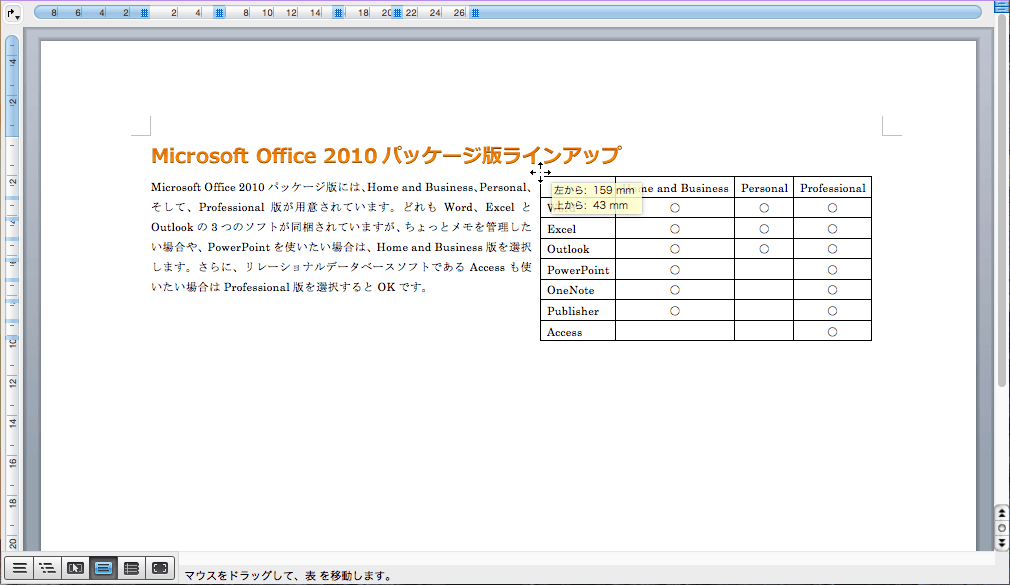Jump to previous page double-up arrow
The height and width of the screenshot is (585, 1010).
[x=1002, y=514]
